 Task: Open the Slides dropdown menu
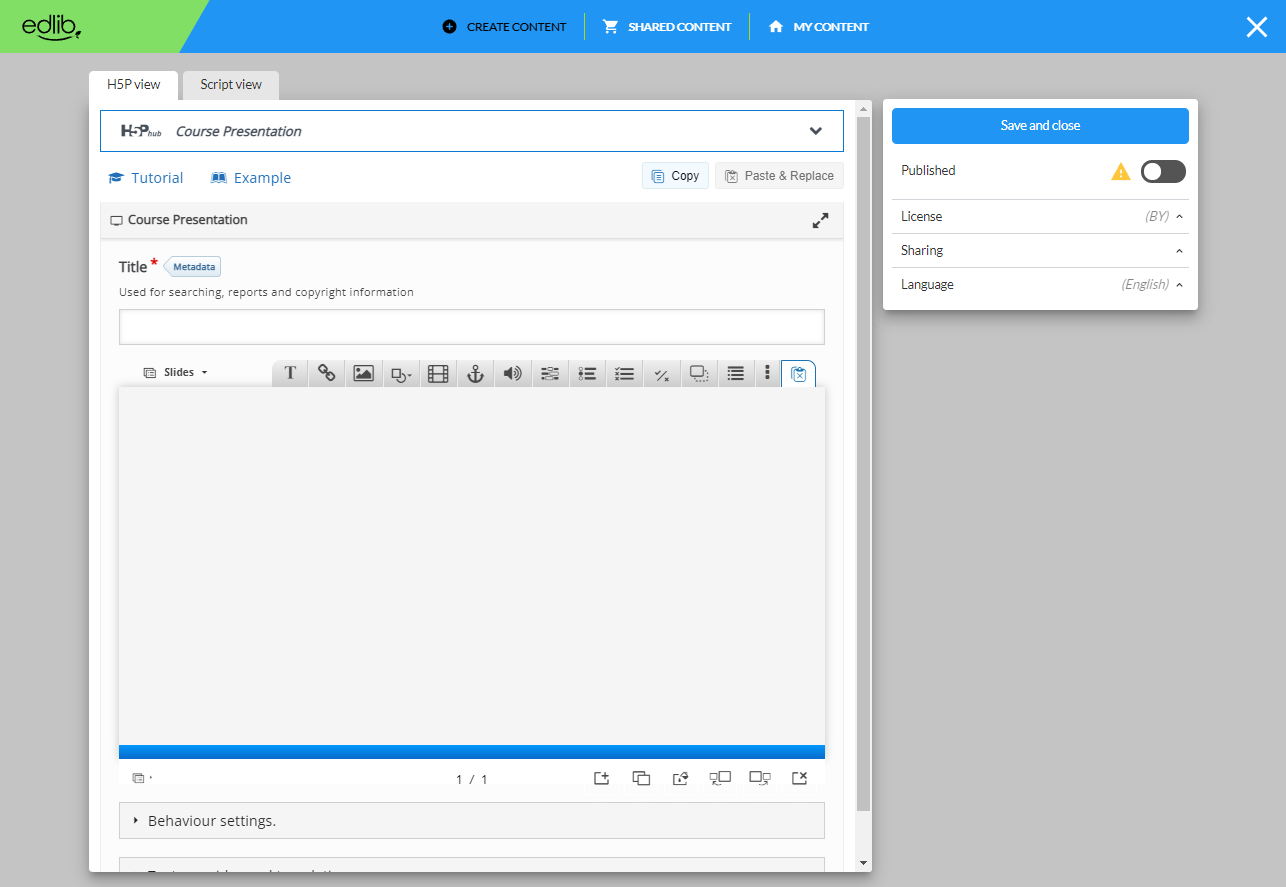point(176,372)
